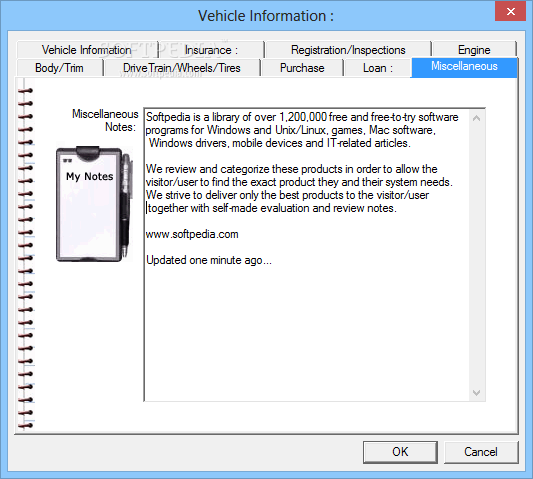Click the notes scrollbar up arrow

coord(477,118)
